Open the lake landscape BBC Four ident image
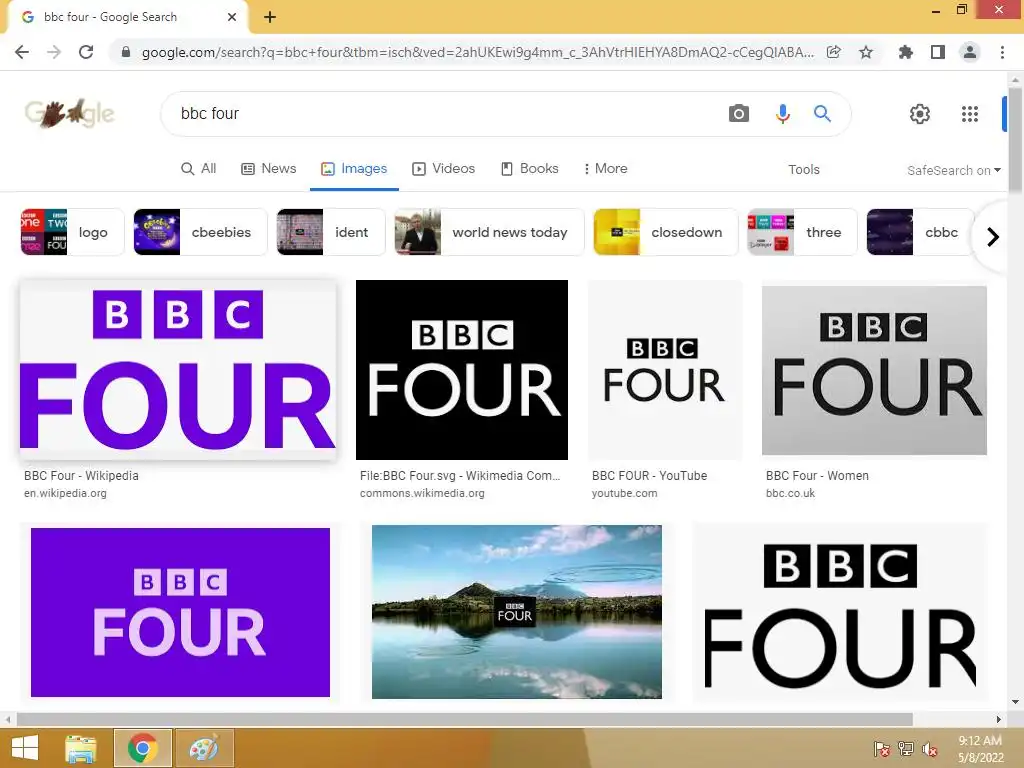Screen dimensions: 1024x768 tap(517, 612)
